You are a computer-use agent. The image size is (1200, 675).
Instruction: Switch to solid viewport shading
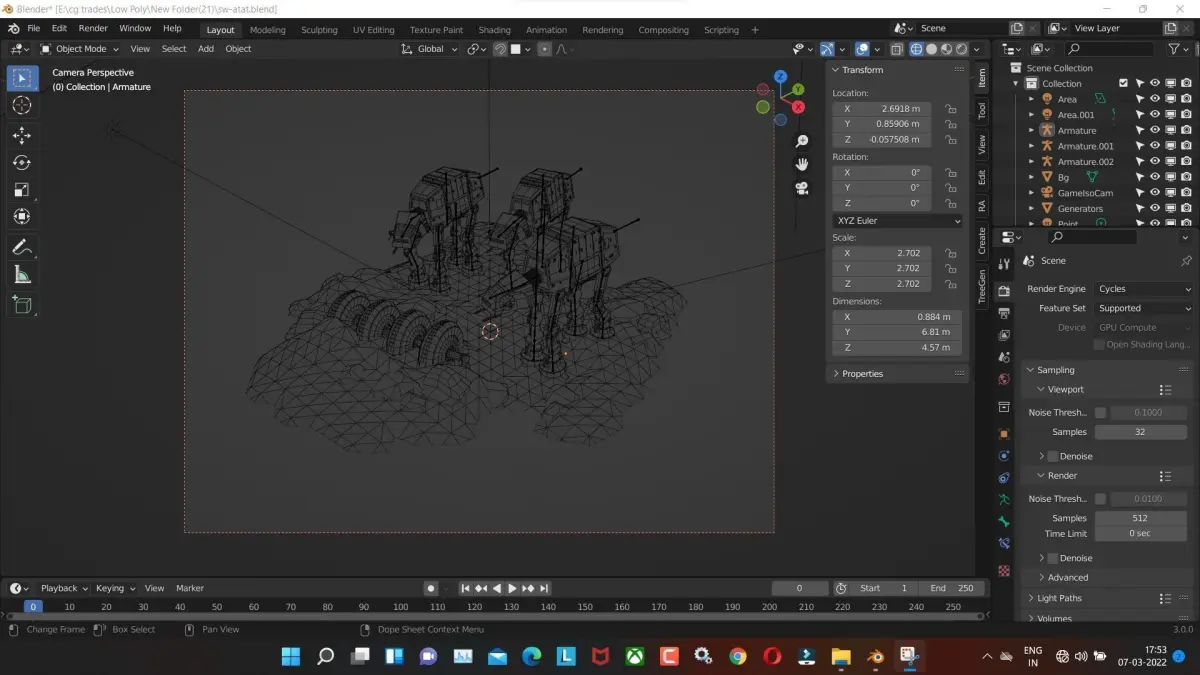(x=931, y=49)
